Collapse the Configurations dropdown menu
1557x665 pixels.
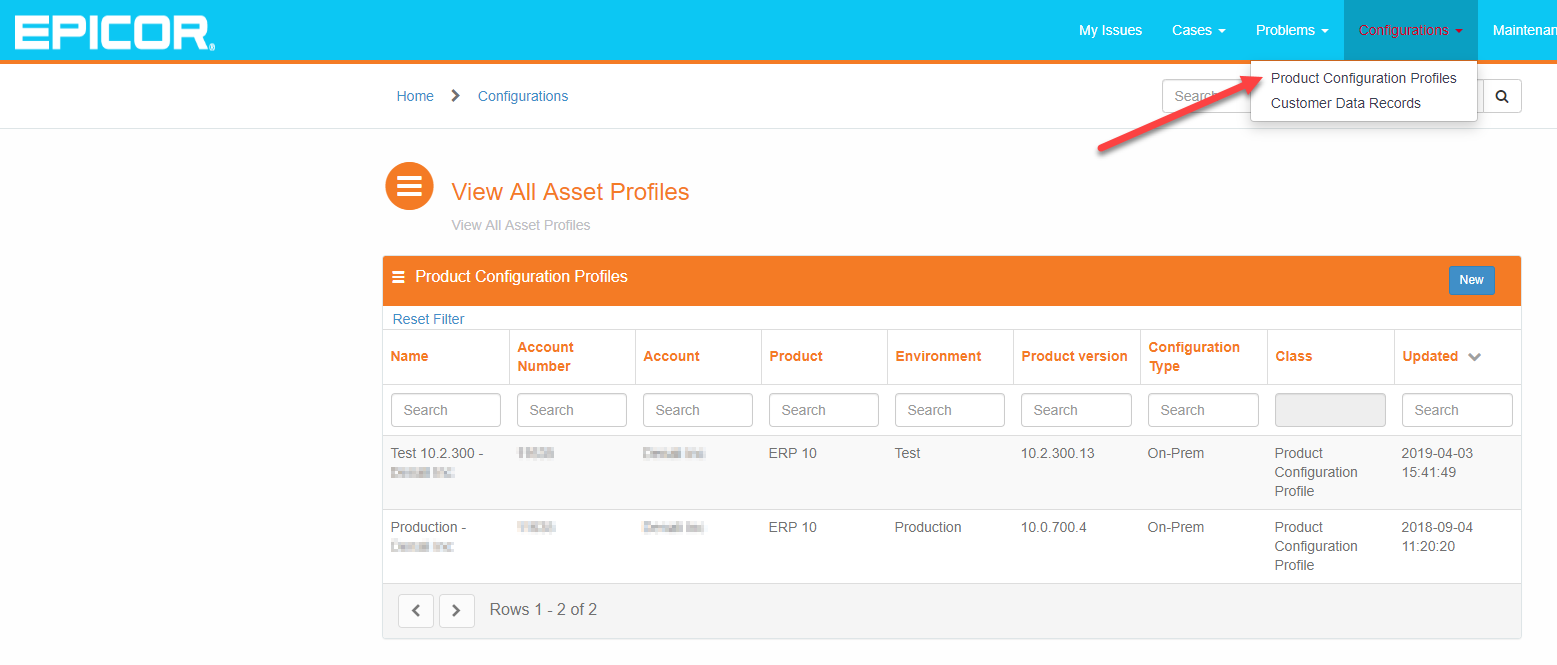click(x=1410, y=30)
